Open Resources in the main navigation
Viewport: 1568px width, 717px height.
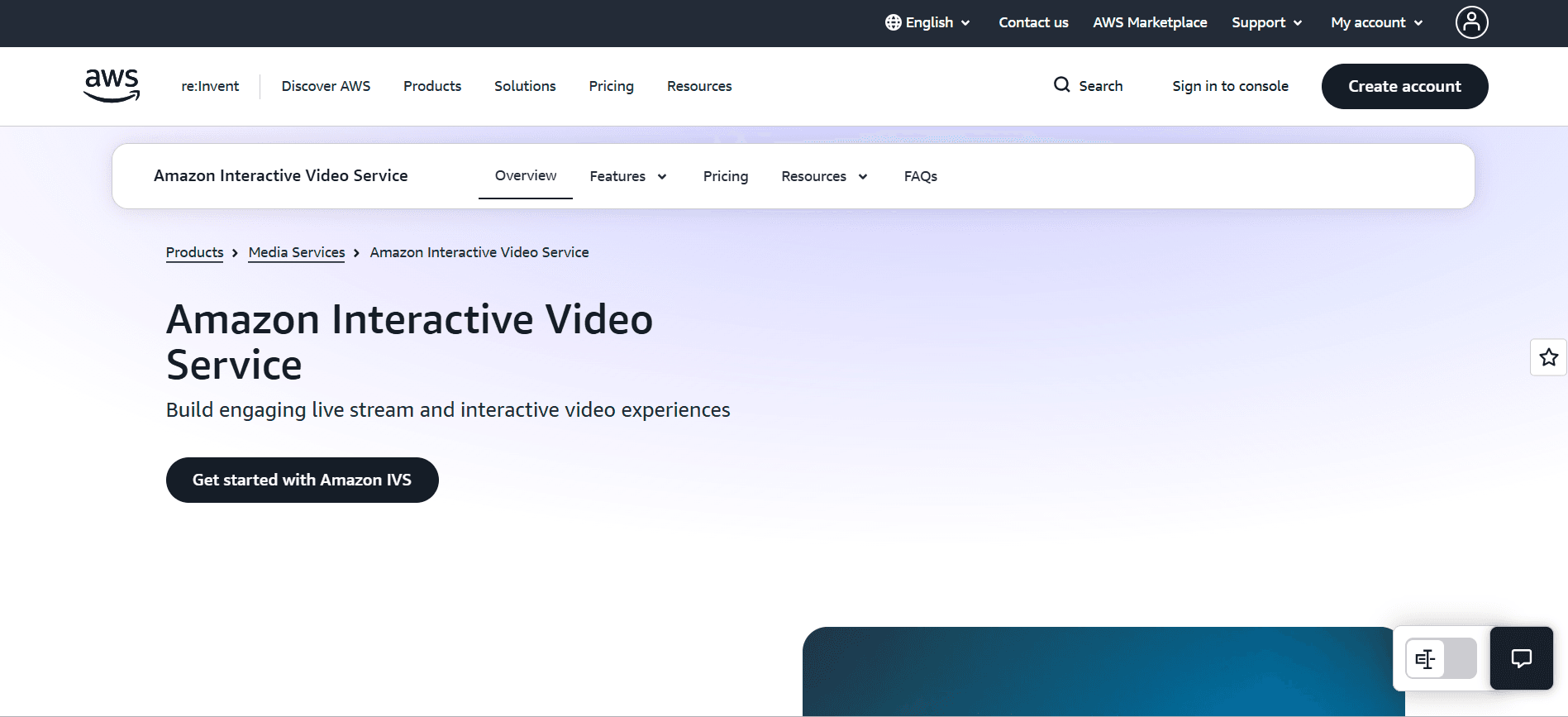pyautogui.click(x=699, y=86)
